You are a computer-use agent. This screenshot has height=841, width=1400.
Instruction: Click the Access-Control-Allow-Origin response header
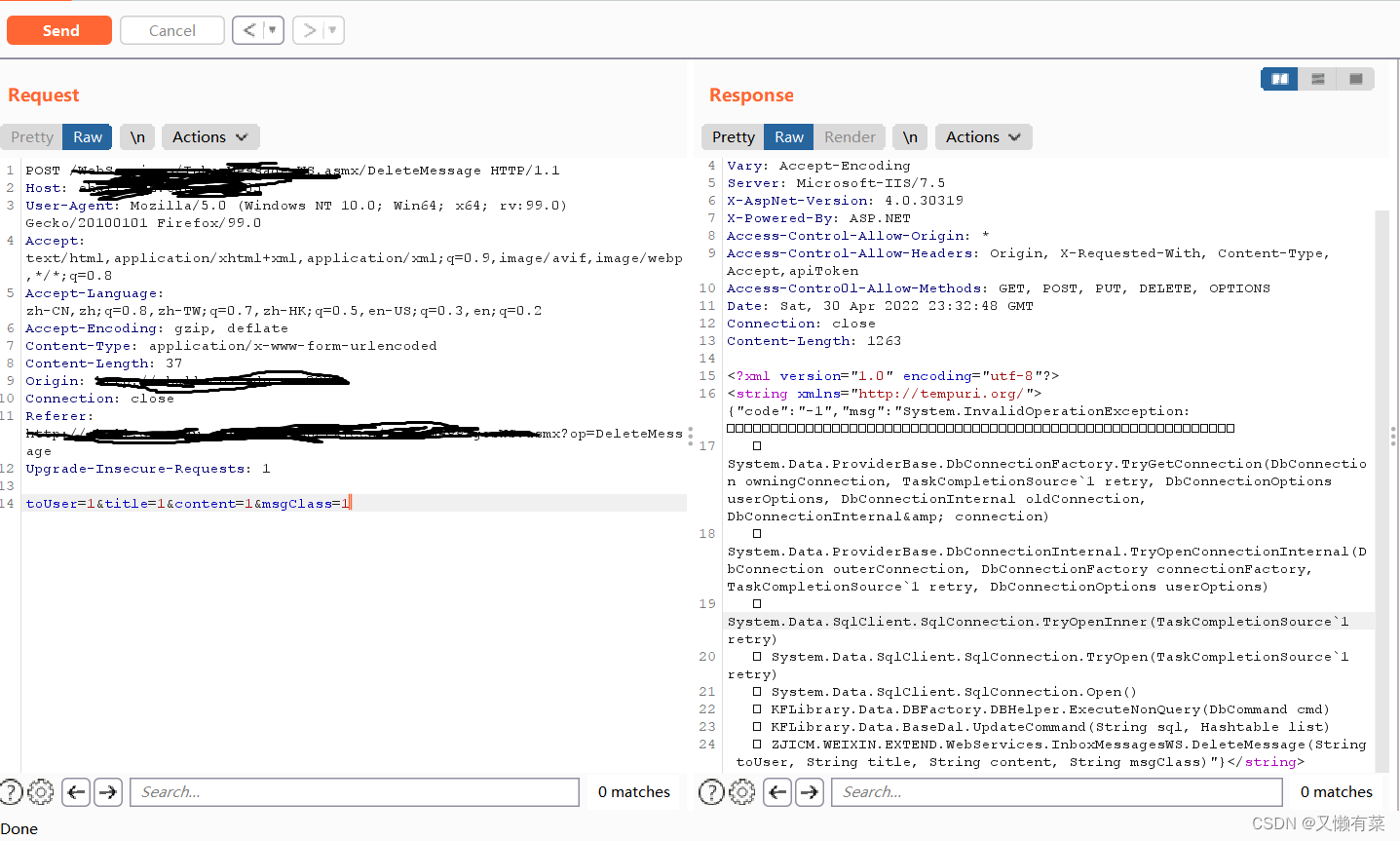click(x=857, y=236)
